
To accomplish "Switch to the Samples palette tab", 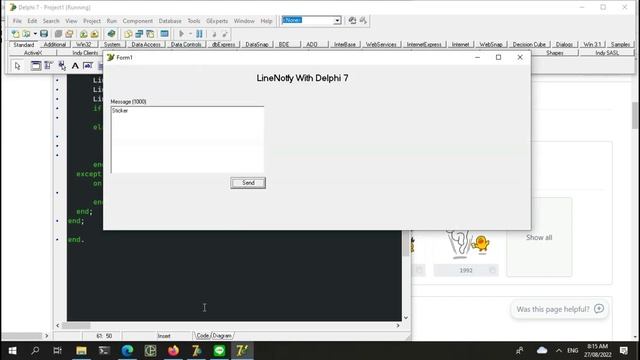I will [x=620, y=44].
